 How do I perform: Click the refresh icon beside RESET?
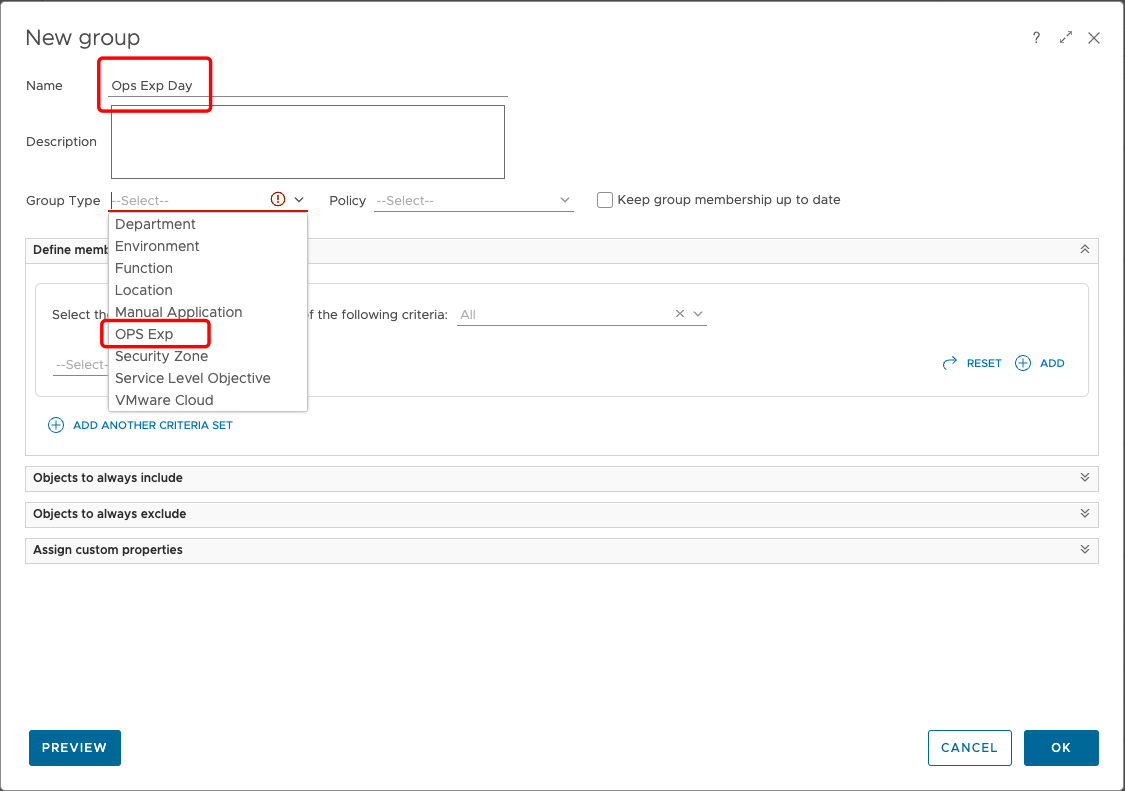(x=949, y=363)
